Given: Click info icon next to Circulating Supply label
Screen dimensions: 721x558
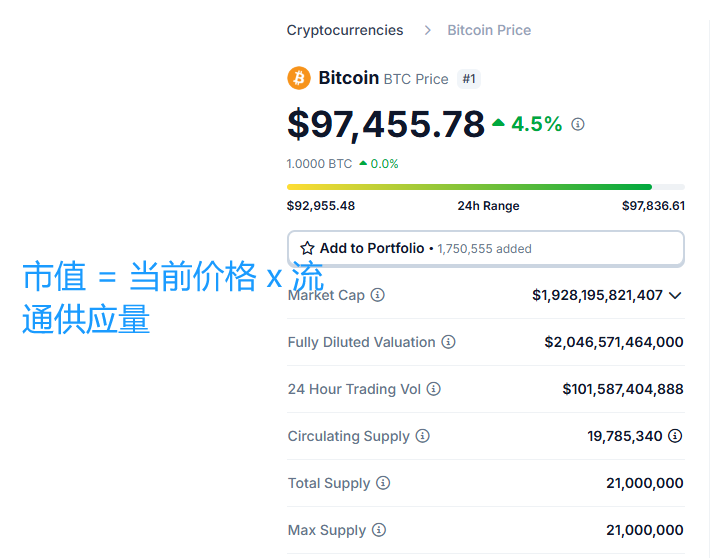Looking at the screenshot, I should [422, 436].
